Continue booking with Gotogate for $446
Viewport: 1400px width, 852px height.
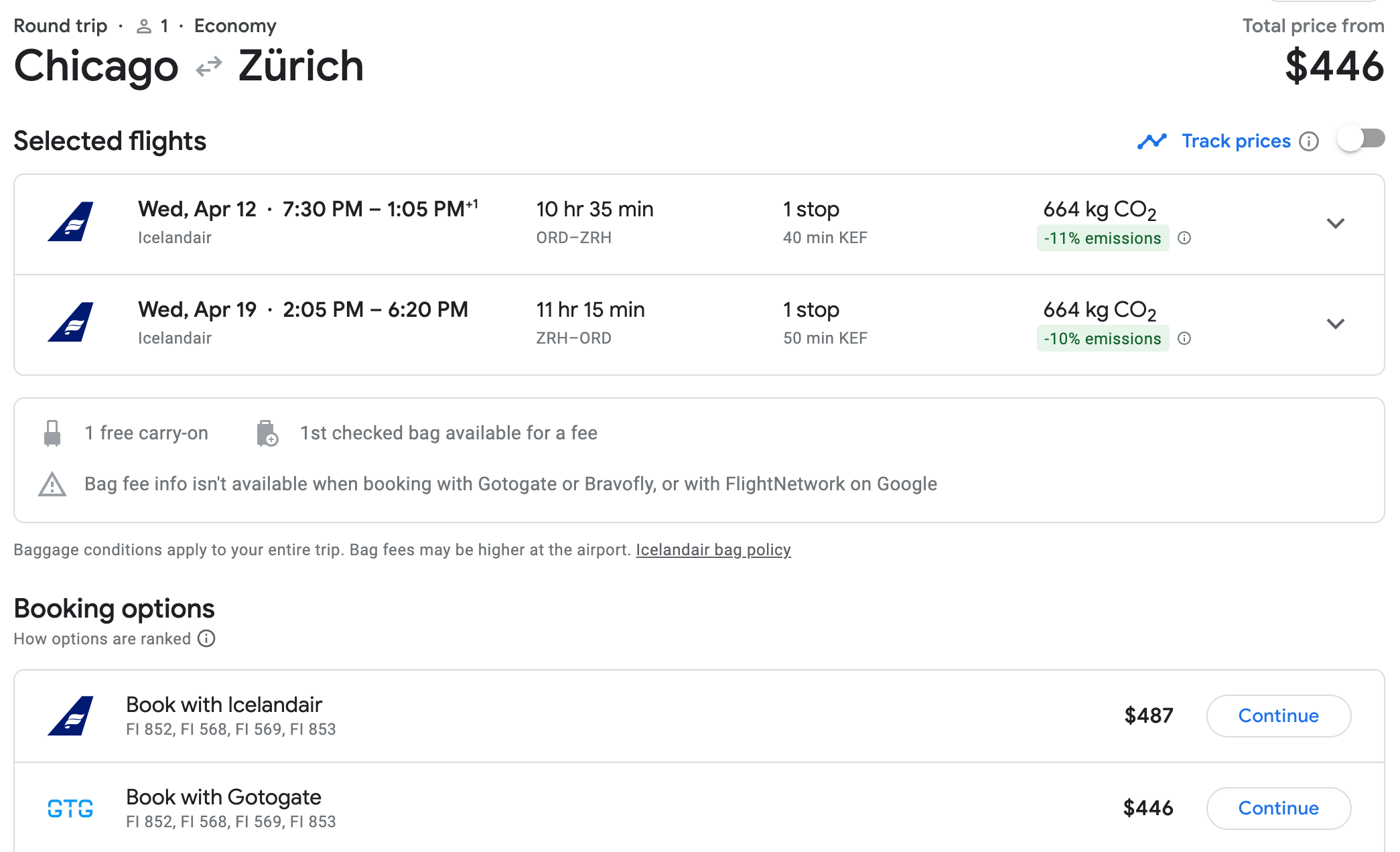coord(1278,808)
